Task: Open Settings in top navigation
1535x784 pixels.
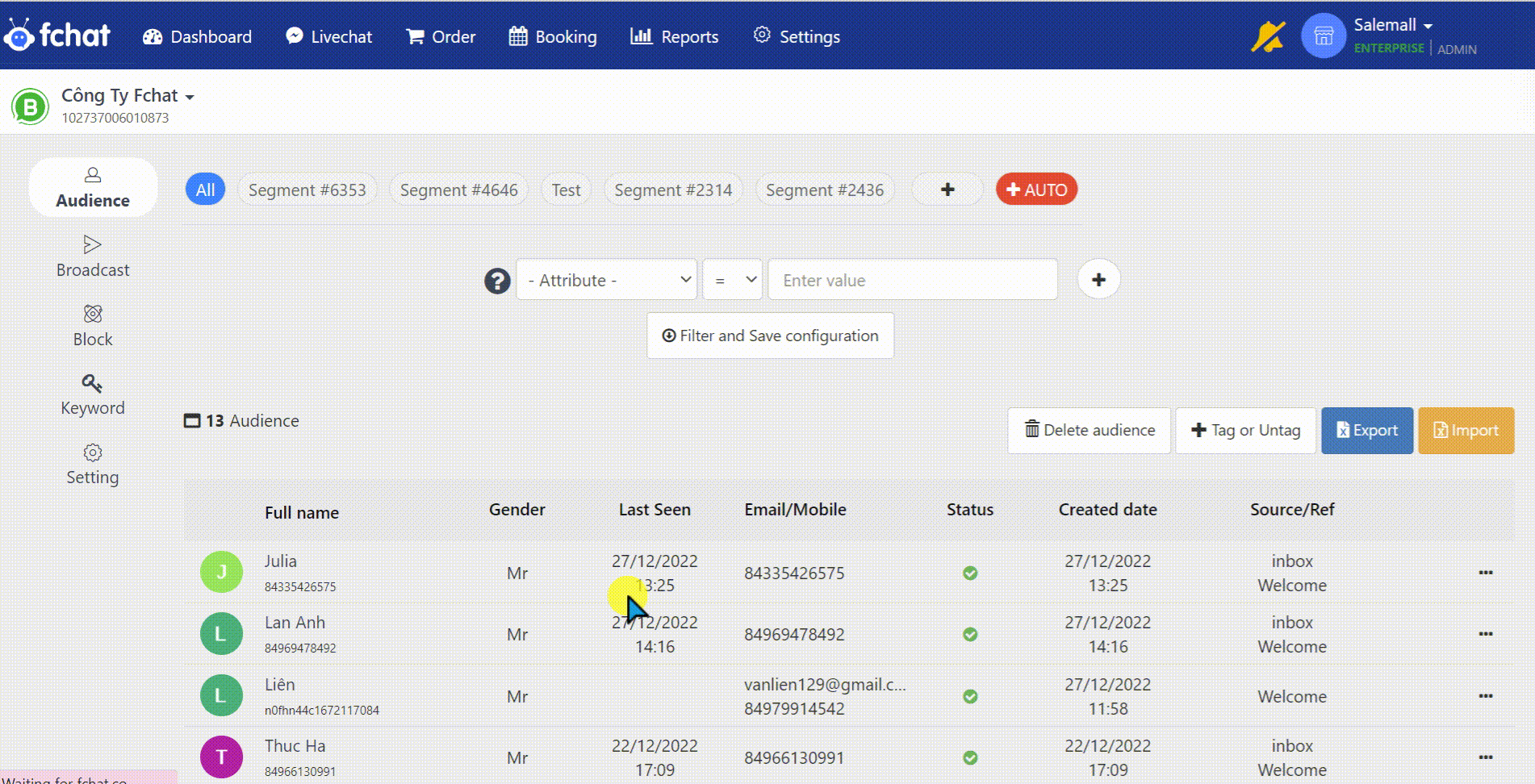Action: [797, 36]
